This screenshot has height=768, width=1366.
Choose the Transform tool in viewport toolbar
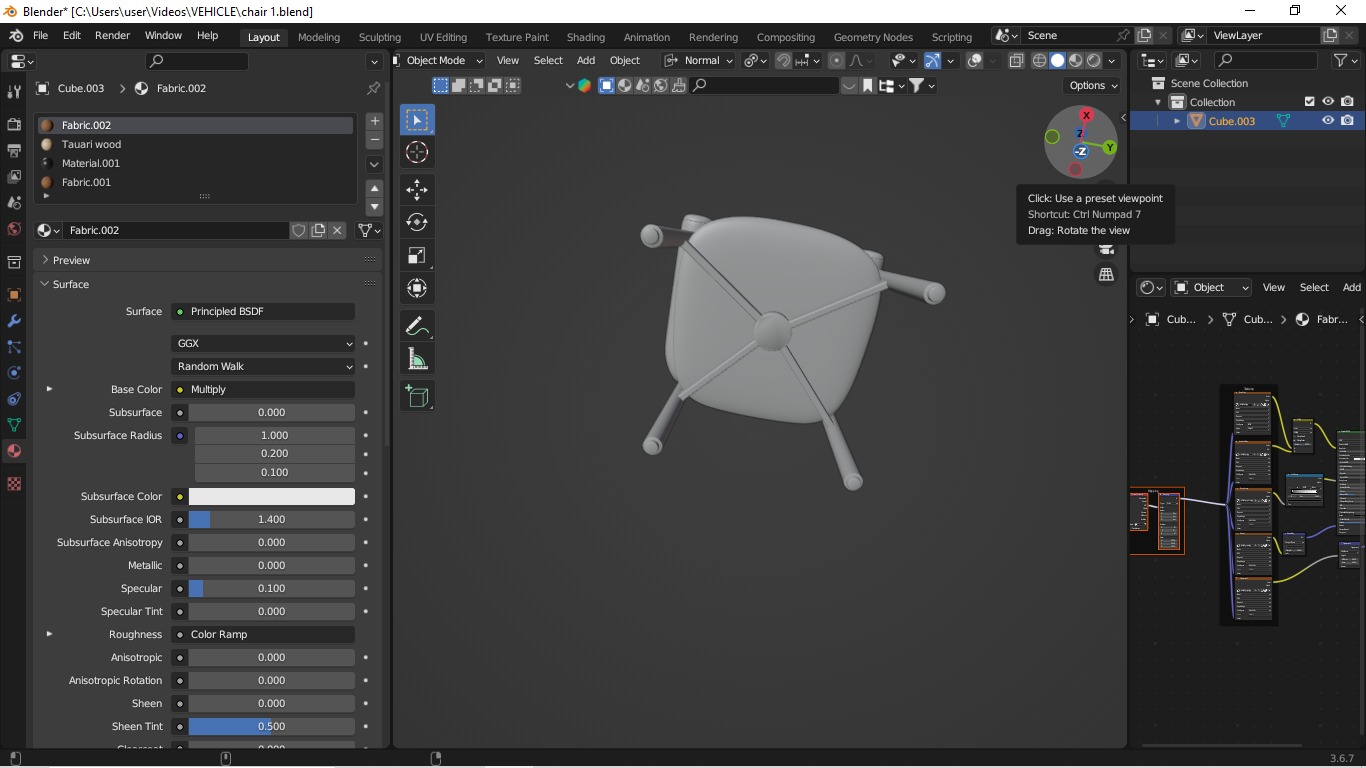[x=417, y=288]
